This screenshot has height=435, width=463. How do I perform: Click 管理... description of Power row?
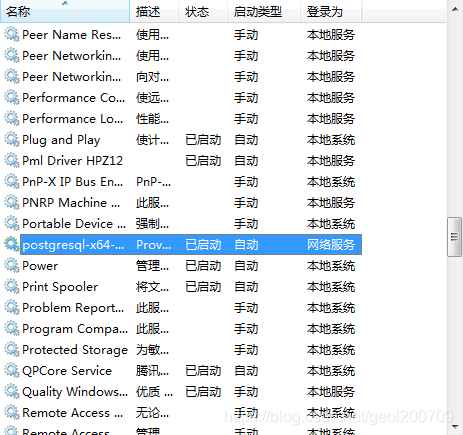[x=152, y=266]
